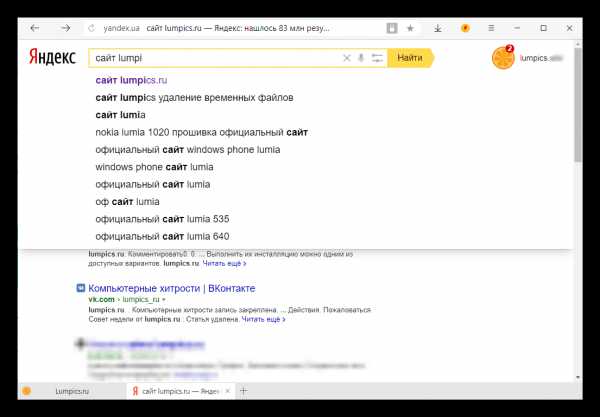This screenshot has height=417, width=600.
Task: Click the orange extension icon in toolbar
Action: pyautogui.click(x=465, y=28)
